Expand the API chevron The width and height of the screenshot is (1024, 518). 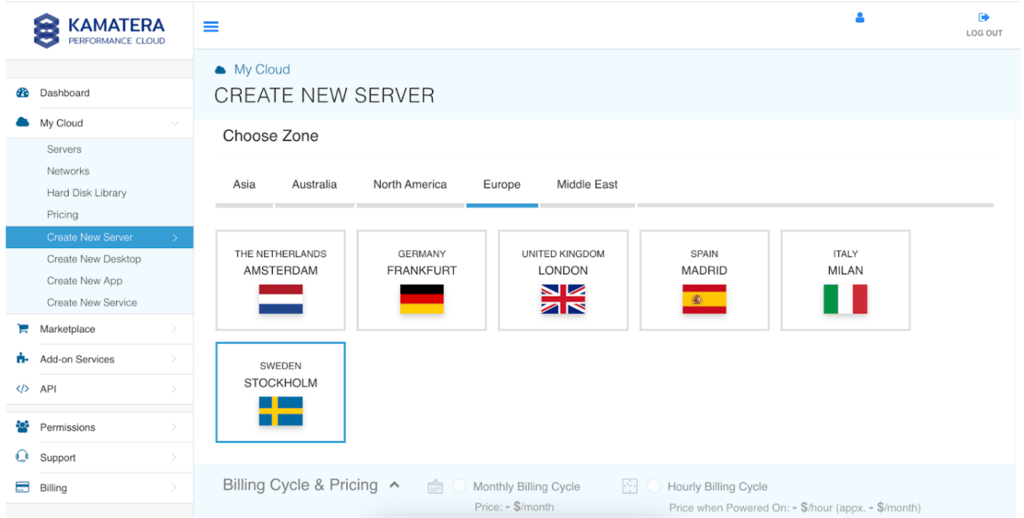pos(174,389)
